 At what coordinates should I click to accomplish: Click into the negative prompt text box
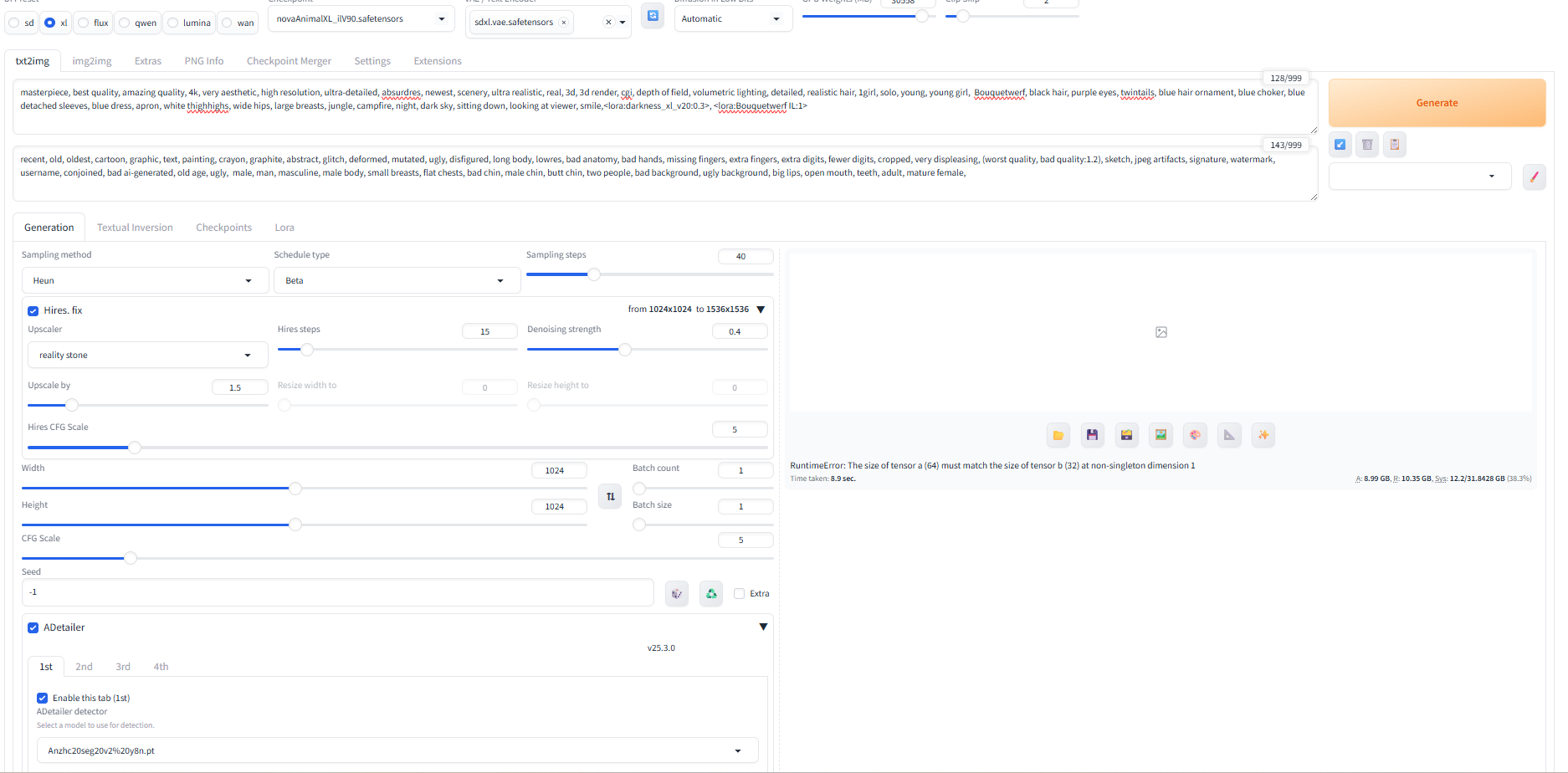[665, 173]
